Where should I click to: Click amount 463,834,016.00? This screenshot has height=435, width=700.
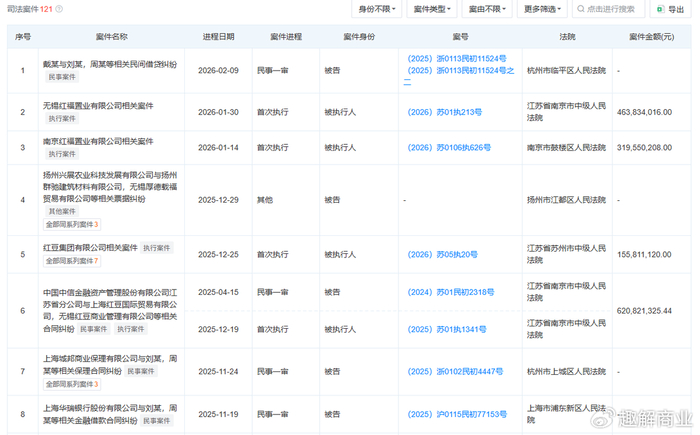[644, 112]
